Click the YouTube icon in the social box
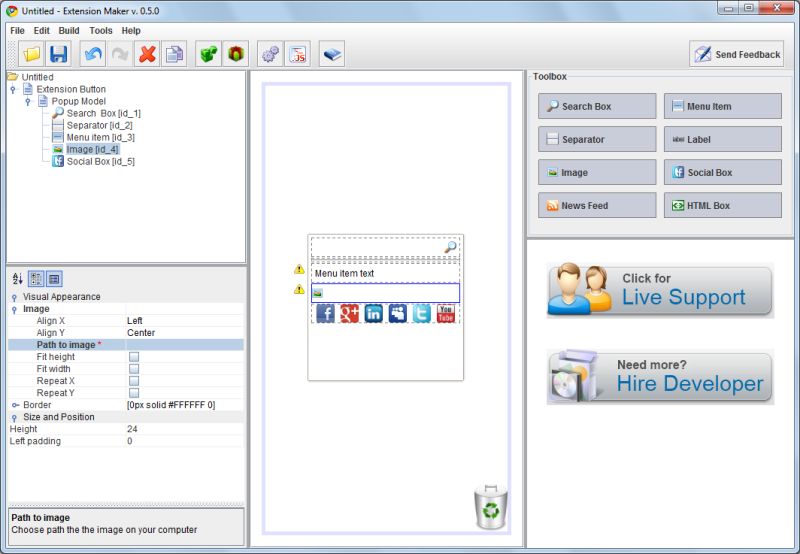Viewport: 800px width, 554px height. click(x=446, y=314)
